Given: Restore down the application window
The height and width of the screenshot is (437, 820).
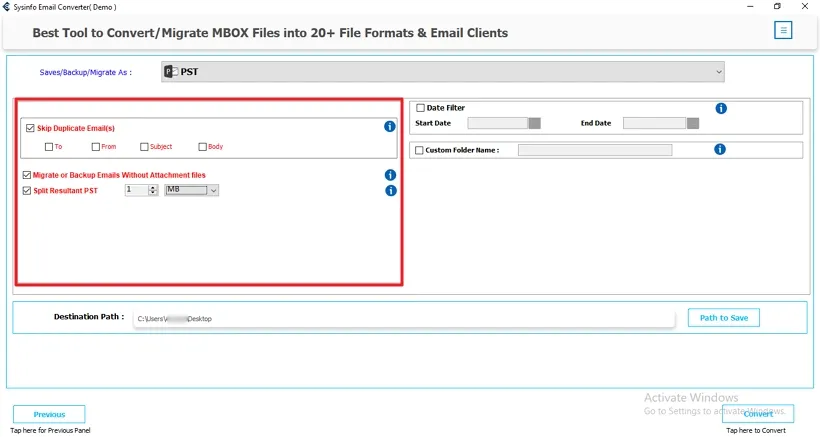Looking at the screenshot, I should point(777,6).
